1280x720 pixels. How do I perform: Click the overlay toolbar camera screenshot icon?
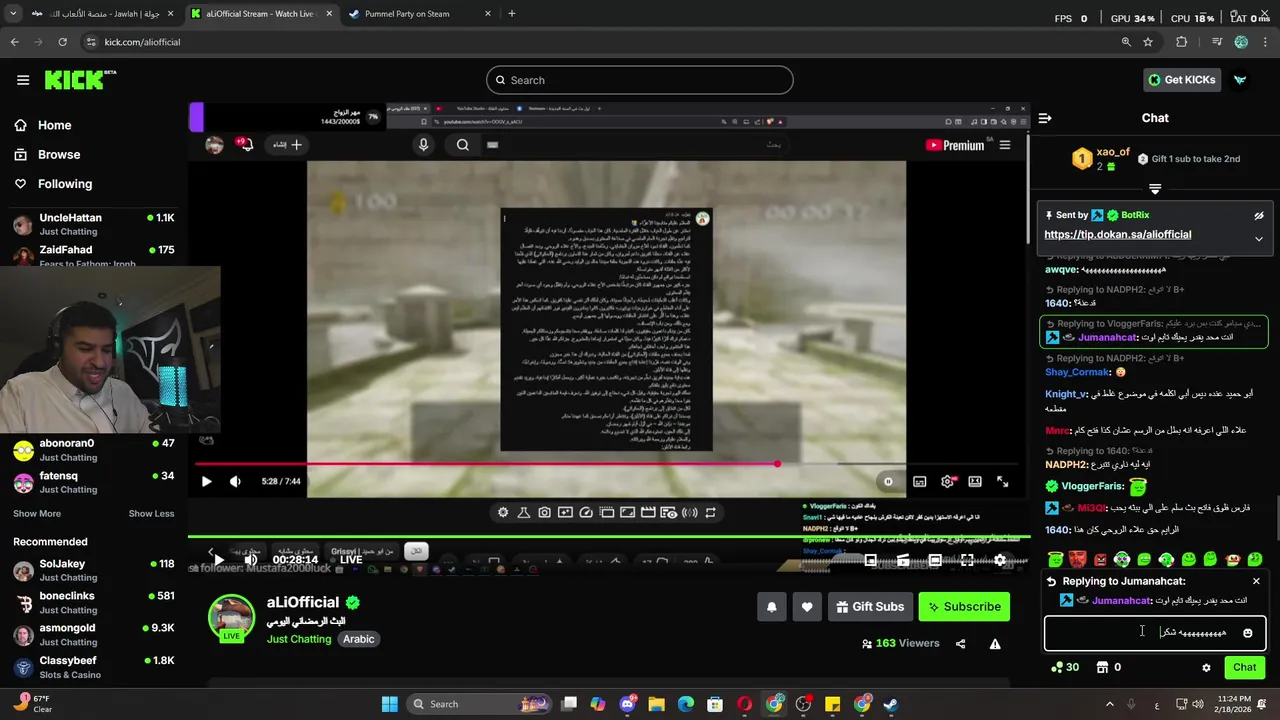coord(544,512)
